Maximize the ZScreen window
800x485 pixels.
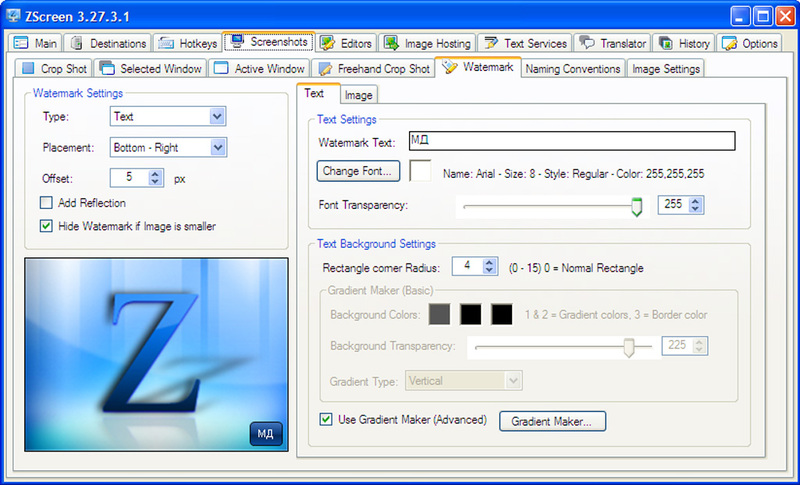(x=763, y=16)
